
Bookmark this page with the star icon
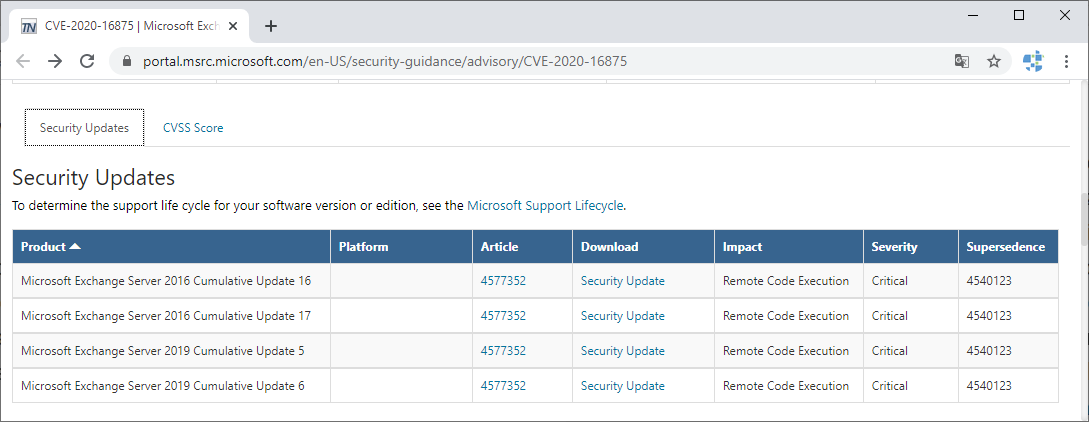(994, 61)
